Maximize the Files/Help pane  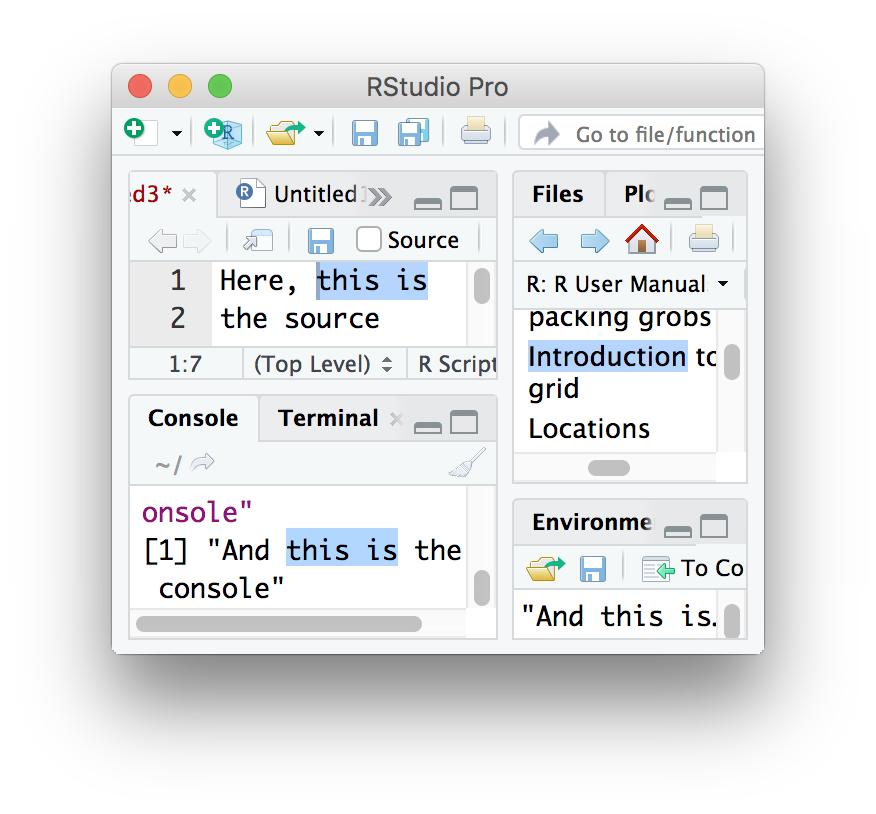pos(714,198)
